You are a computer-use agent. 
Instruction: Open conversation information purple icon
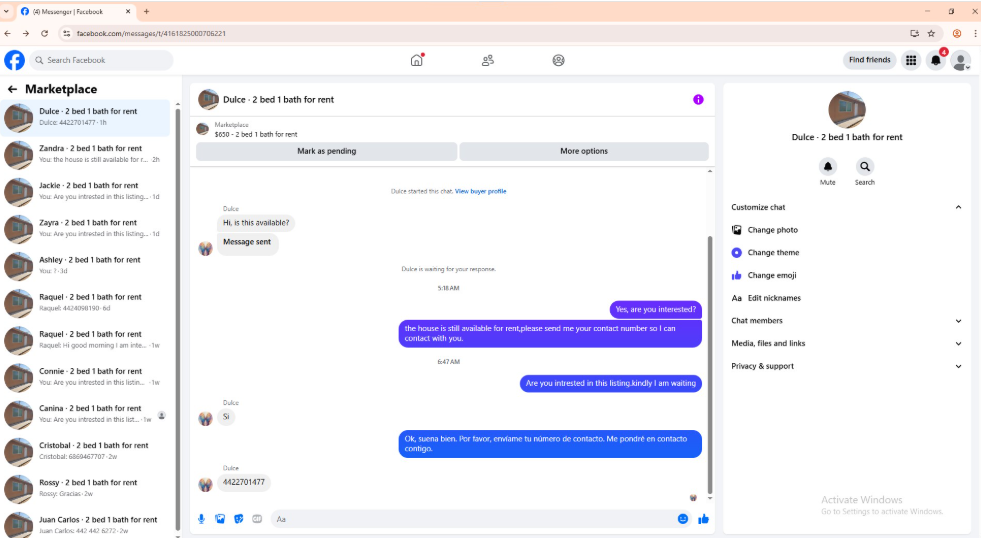tap(698, 99)
